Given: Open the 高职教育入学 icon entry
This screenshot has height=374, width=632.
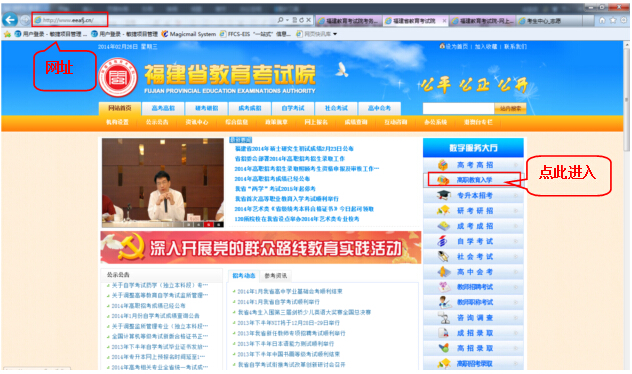Looking at the screenshot, I should pyautogui.click(x=443, y=180).
